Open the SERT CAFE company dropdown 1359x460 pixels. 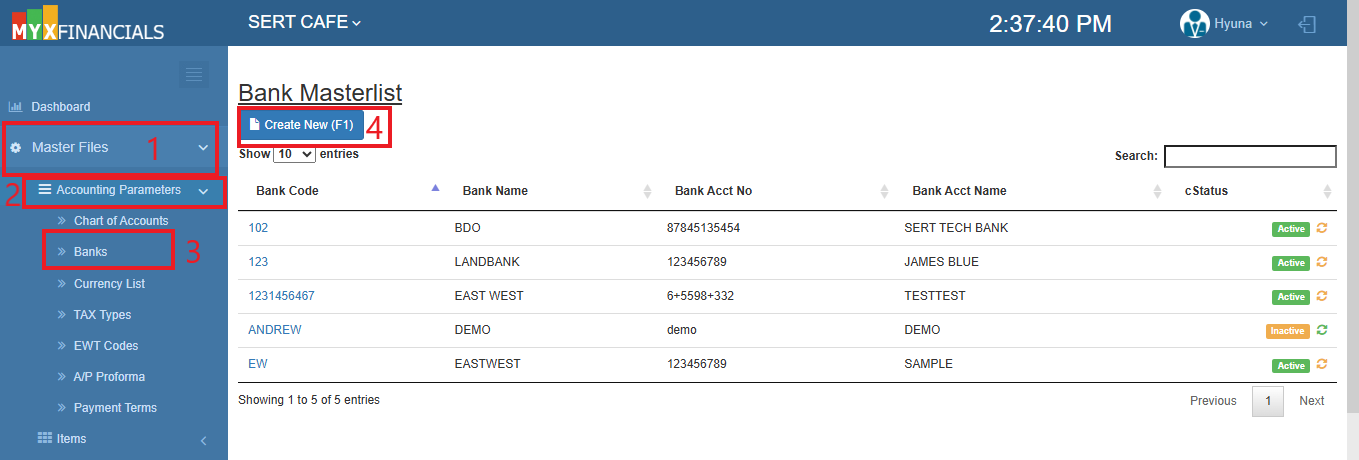point(304,22)
